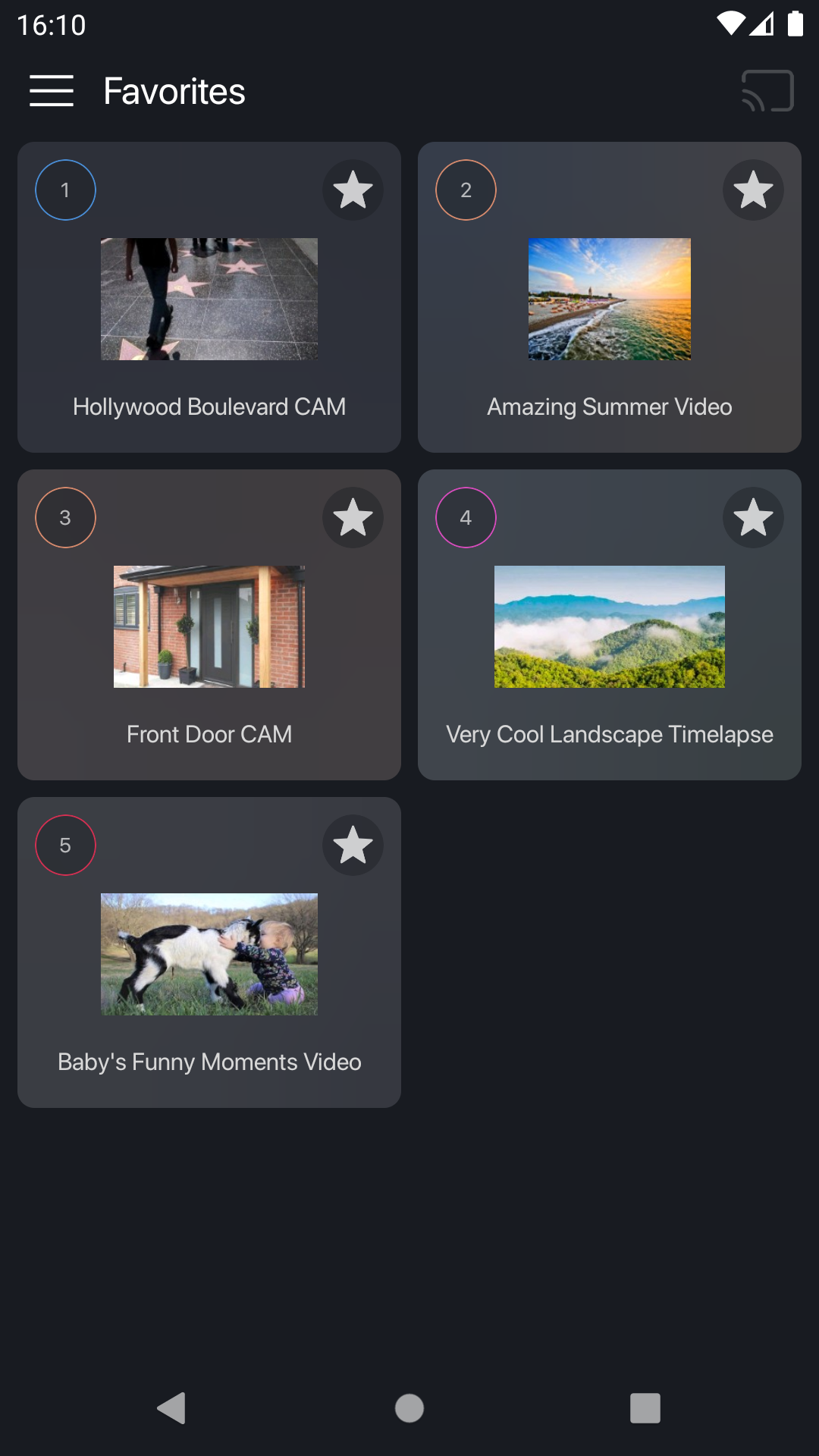Open Front Door CAM house thumbnail
Viewport: 819px width, 1456px height.
(x=209, y=626)
